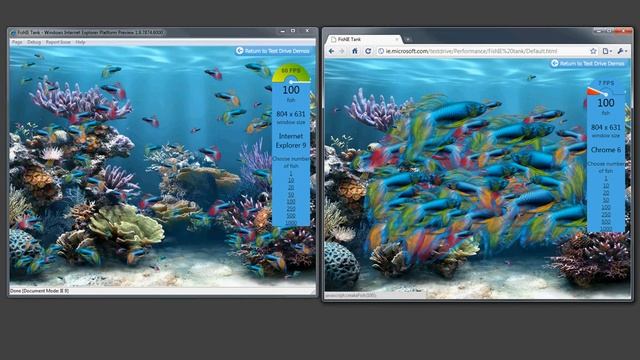The height and width of the screenshot is (360, 640).
Task: Click the Chrome 6 browser label
Action: tap(606, 150)
